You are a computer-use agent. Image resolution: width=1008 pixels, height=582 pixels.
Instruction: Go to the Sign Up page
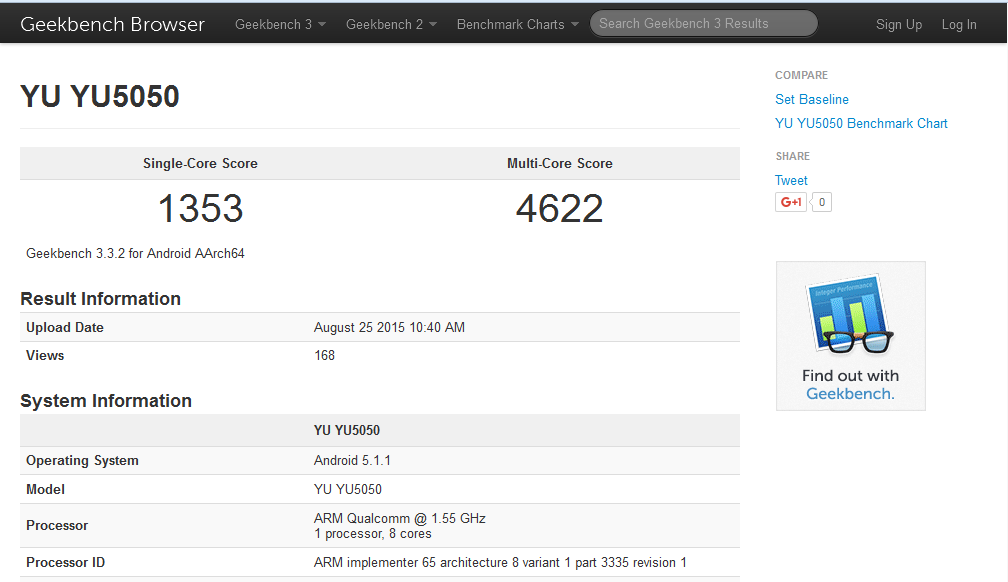pyautogui.click(x=899, y=24)
